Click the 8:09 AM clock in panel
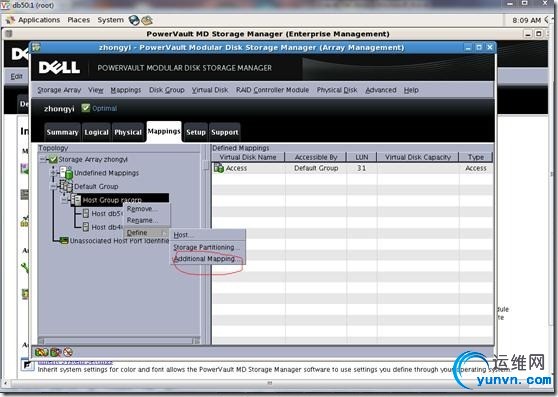The image size is (558, 397). click(x=527, y=20)
